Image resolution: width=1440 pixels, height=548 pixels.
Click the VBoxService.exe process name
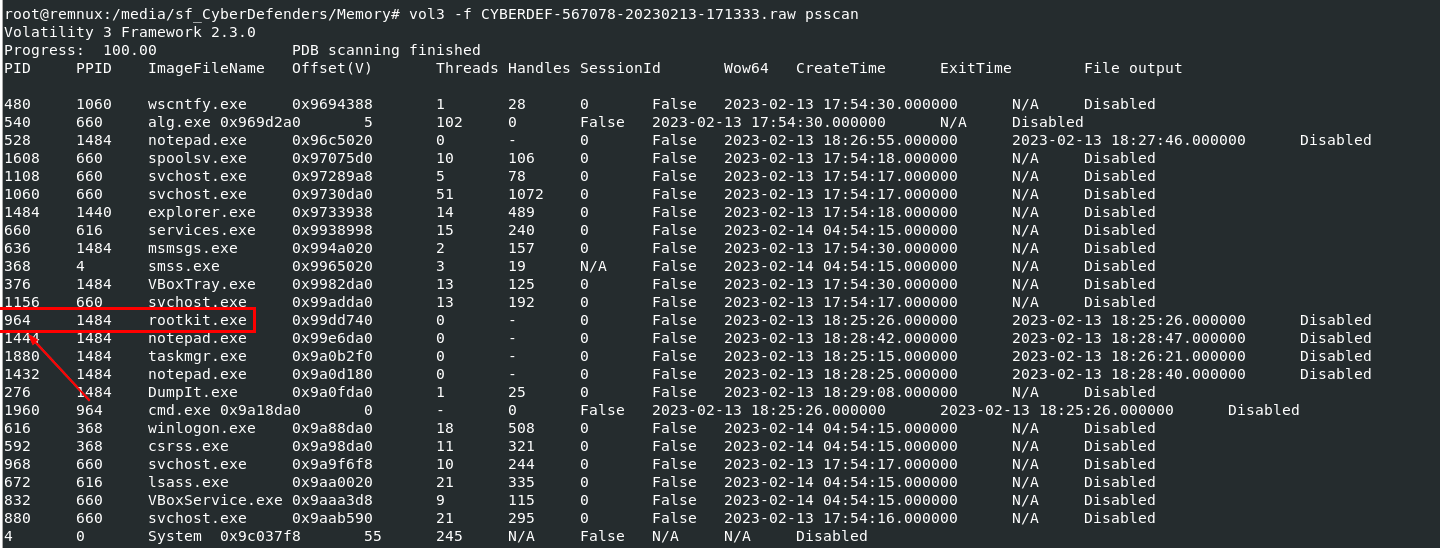(x=215, y=501)
